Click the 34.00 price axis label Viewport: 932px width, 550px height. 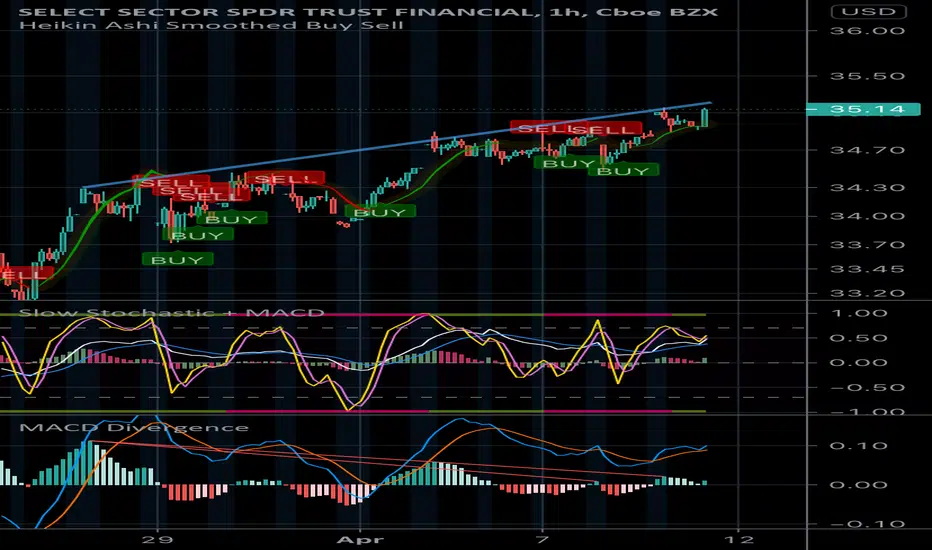pyautogui.click(x=867, y=216)
